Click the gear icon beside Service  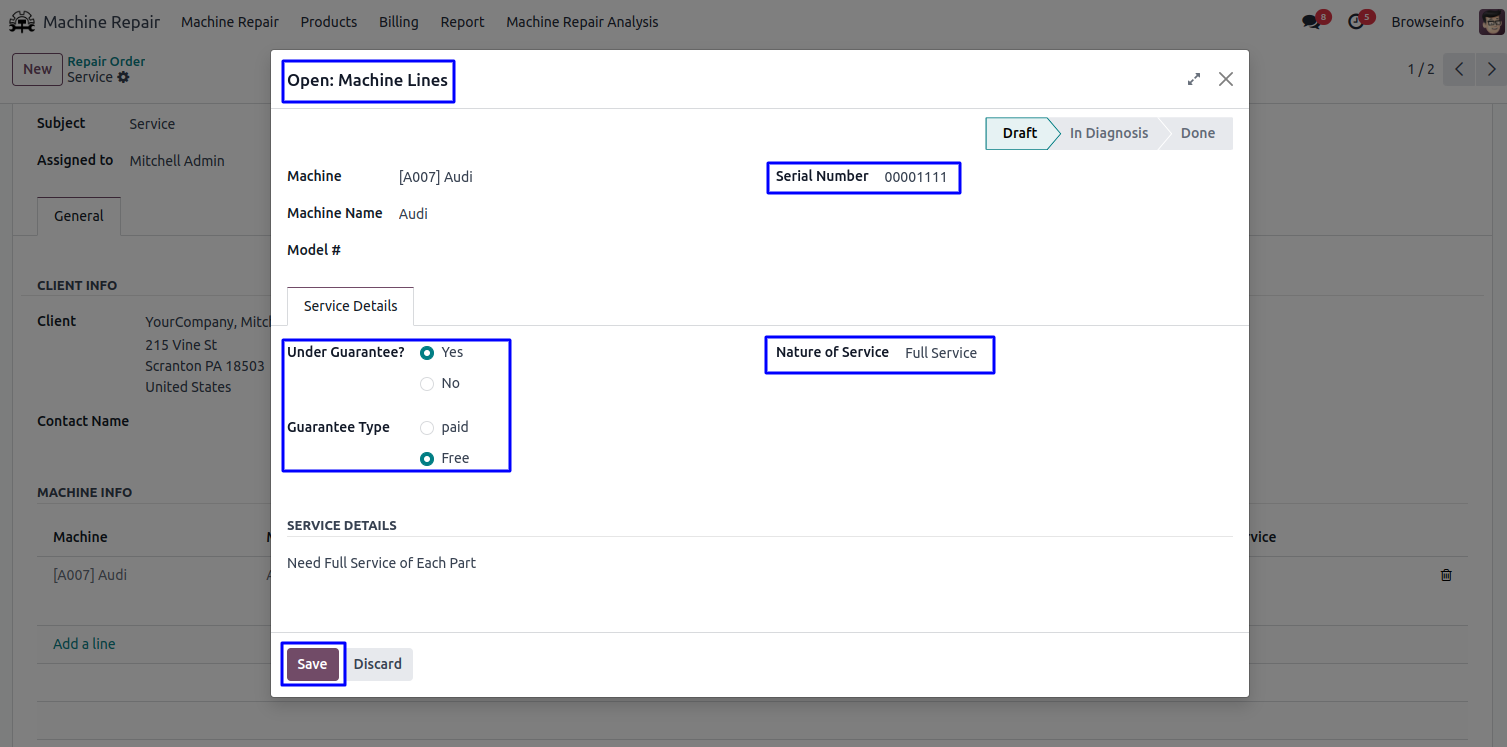click(x=124, y=77)
